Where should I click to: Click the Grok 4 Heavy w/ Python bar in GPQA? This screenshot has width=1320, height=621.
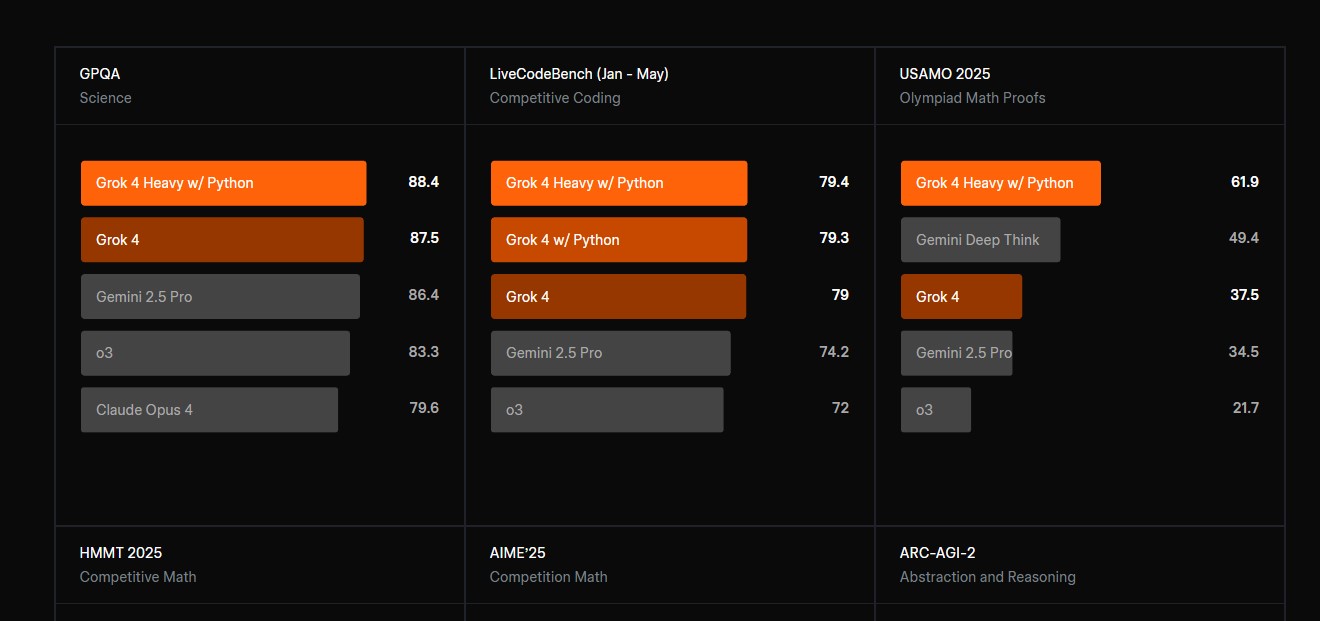(224, 183)
